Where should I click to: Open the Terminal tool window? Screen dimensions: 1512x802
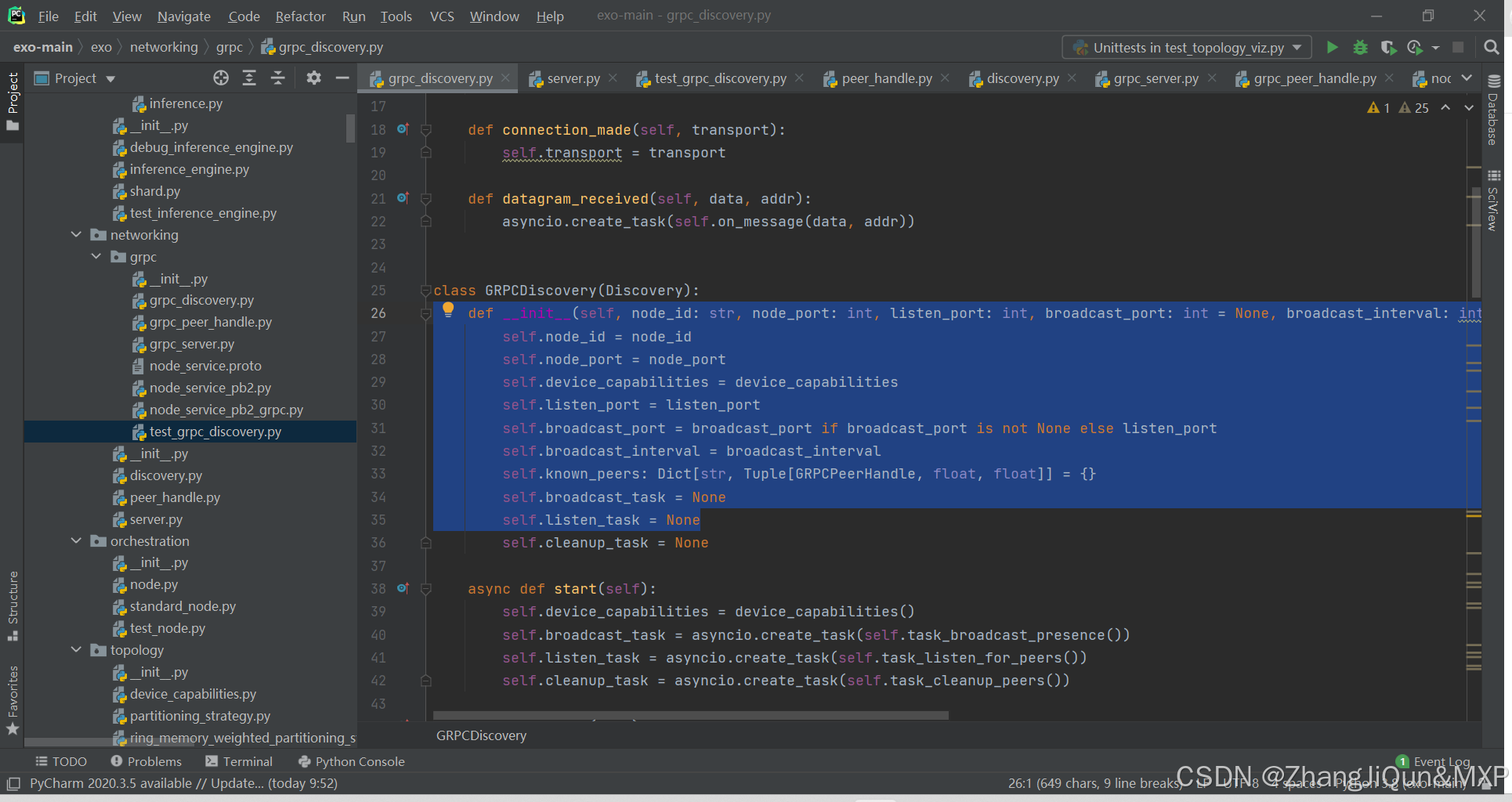pos(239,761)
